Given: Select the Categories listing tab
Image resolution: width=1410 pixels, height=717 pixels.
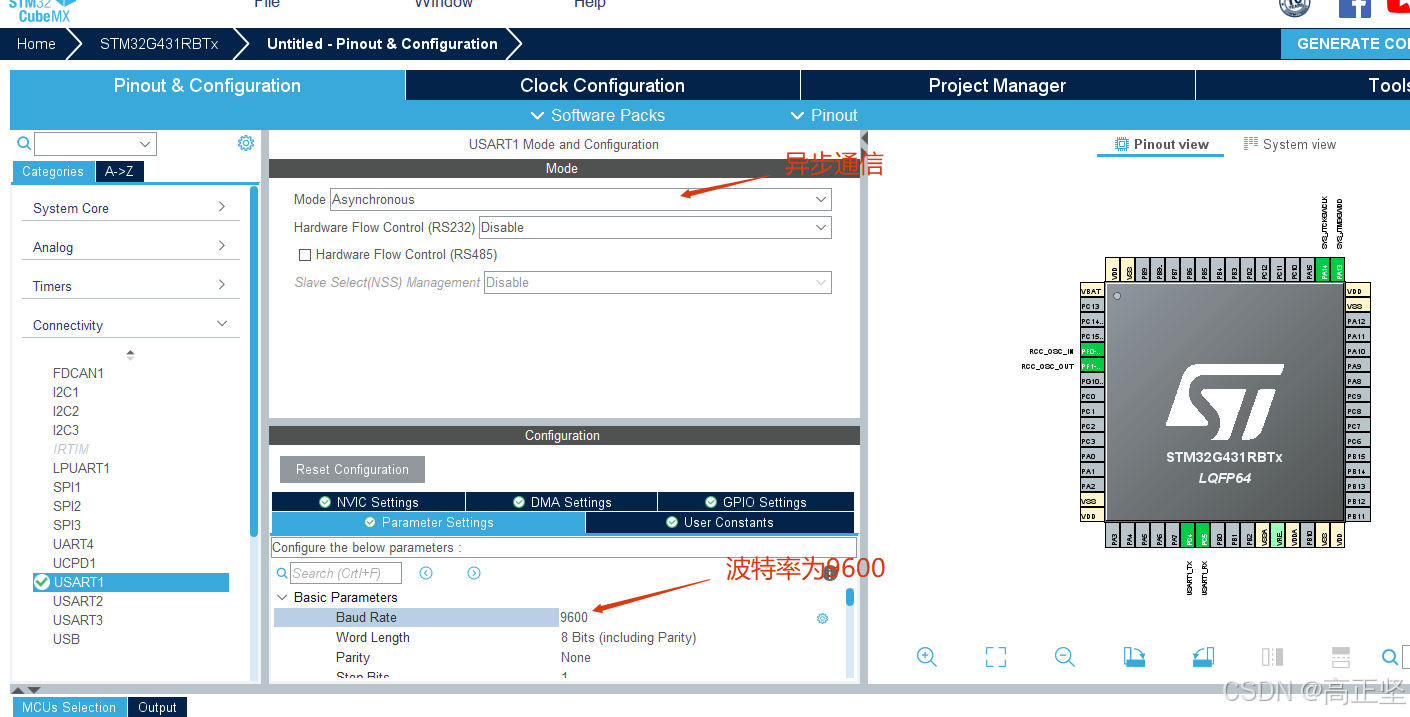Looking at the screenshot, I should [53, 171].
